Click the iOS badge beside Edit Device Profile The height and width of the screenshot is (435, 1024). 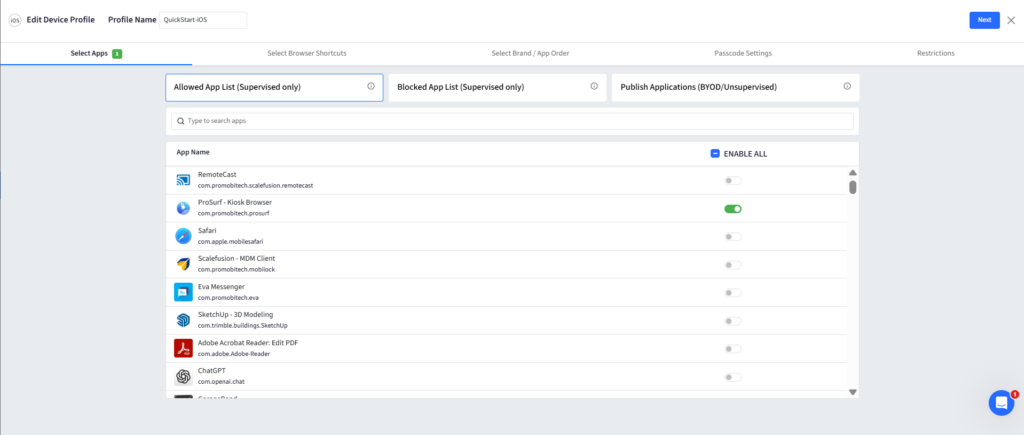coord(14,20)
